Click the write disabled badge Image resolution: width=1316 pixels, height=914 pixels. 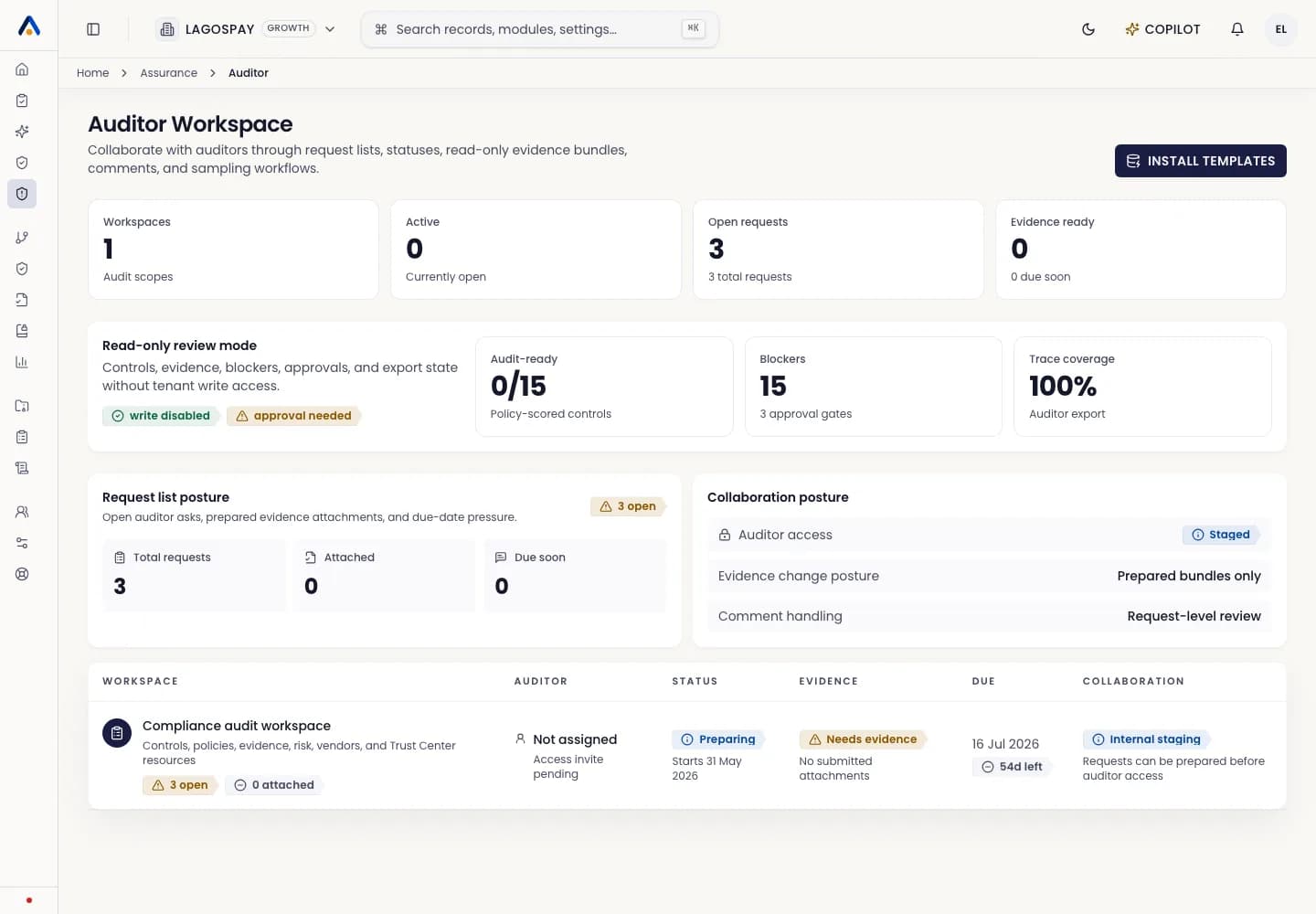[x=160, y=416]
